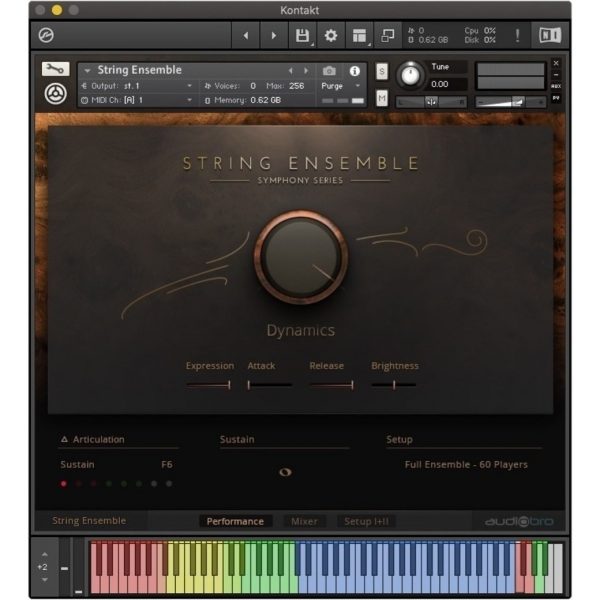Expand instrument name dropdown arrow
Screen dimensions: 600x600
coord(87,71)
